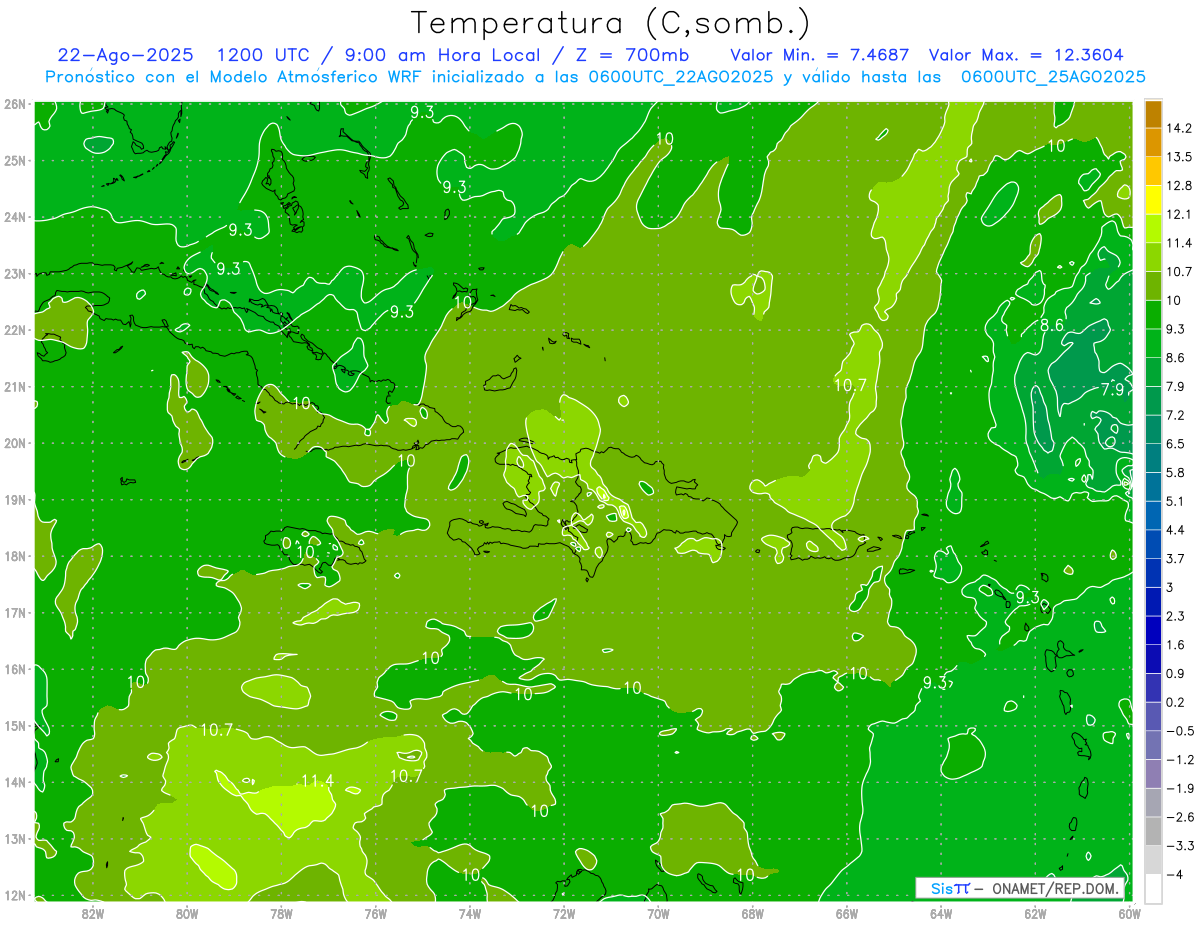Image resolution: width=1200 pixels, height=927 pixels.
Task: Click the 76W longitude axis label
Action: tap(375, 913)
